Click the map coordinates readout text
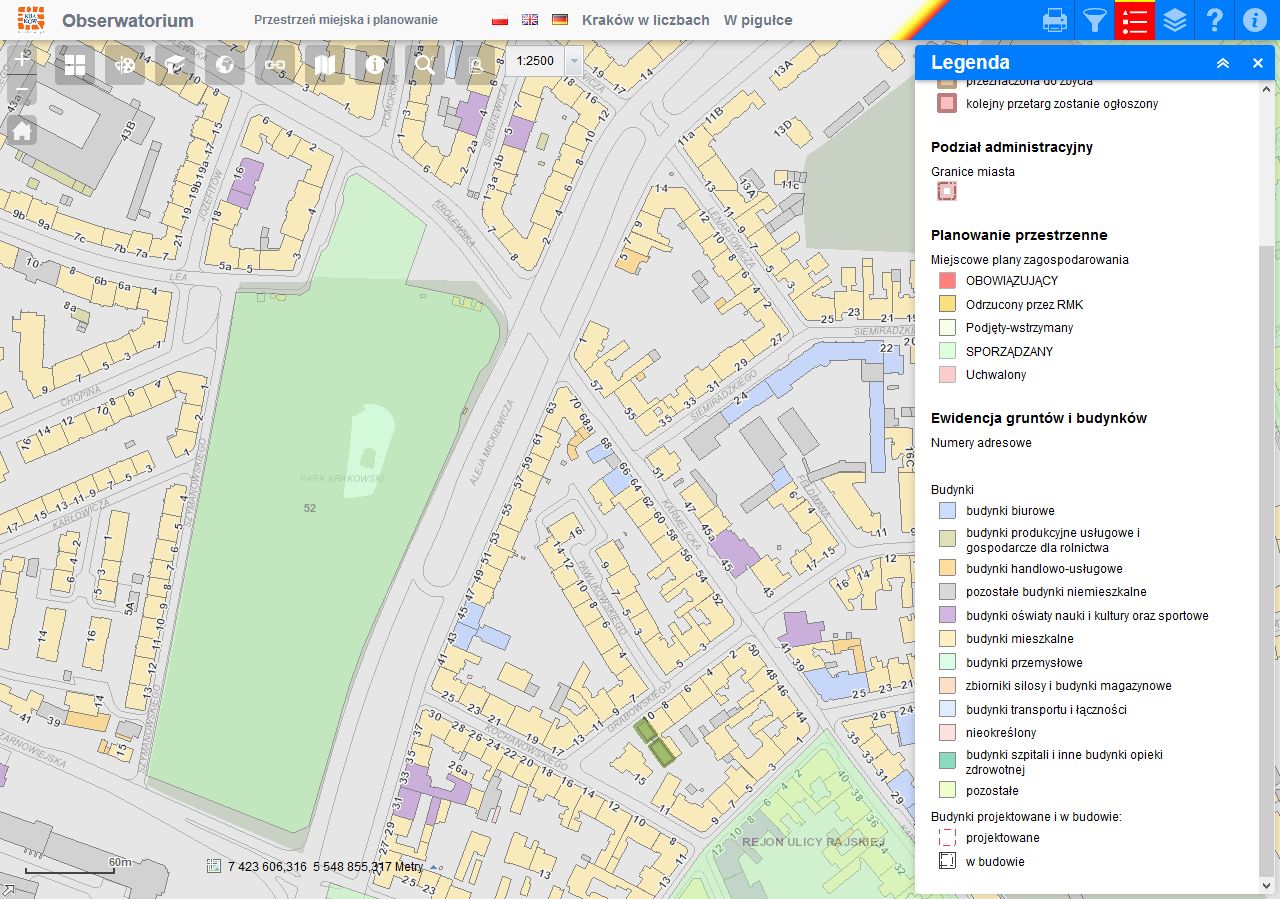1280x899 pixels. tap(325, 867)
